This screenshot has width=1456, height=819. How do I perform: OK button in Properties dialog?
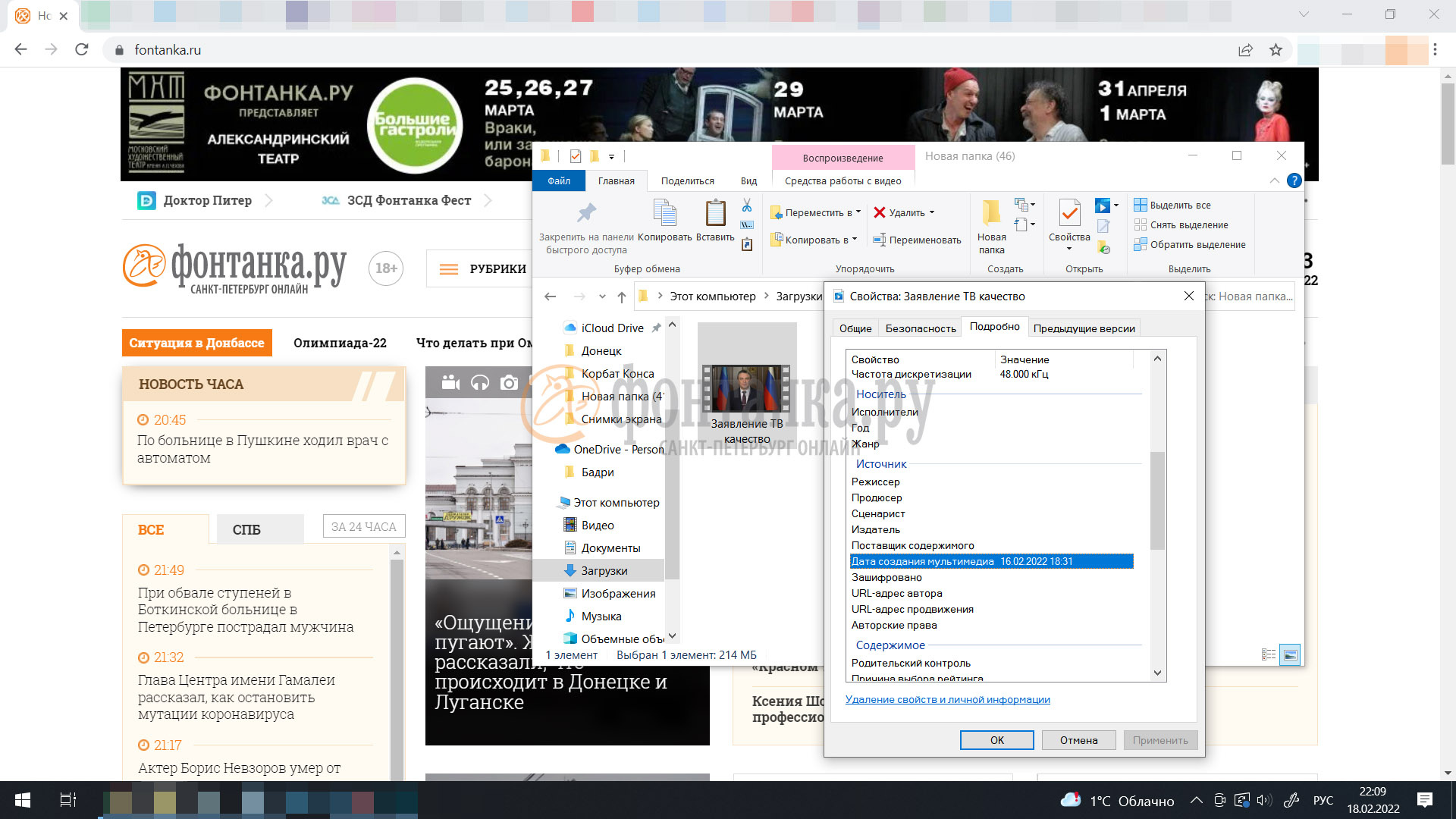pos(996,740)
